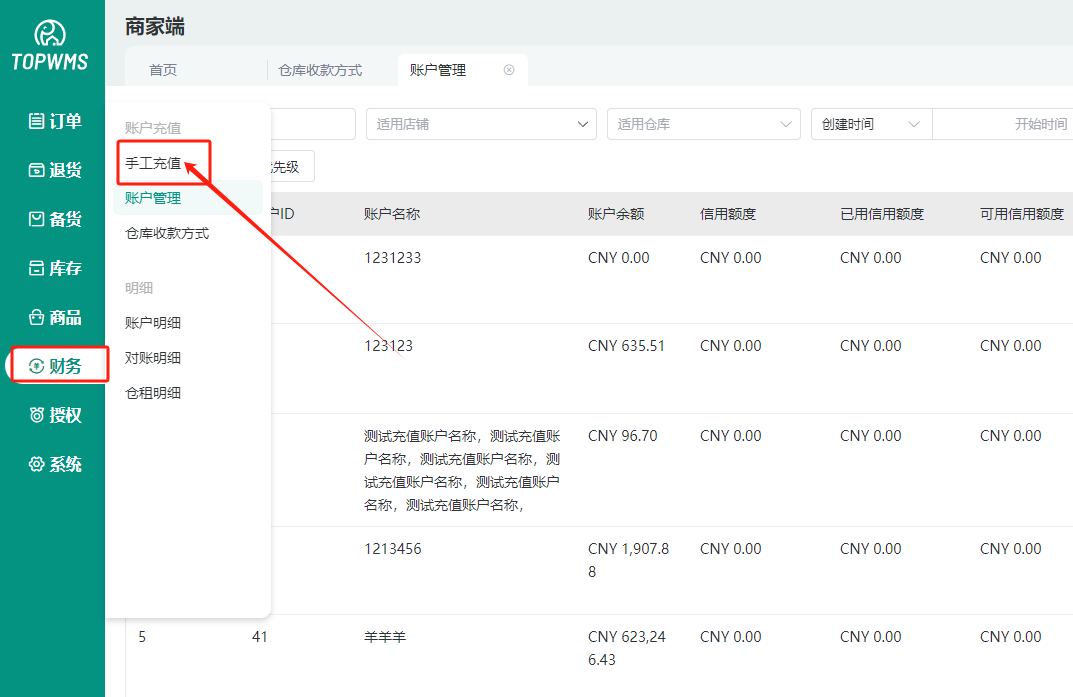Open the 备货 sidebar menu
Viewport: 1073px width, 697px height.
click(55, 219)
